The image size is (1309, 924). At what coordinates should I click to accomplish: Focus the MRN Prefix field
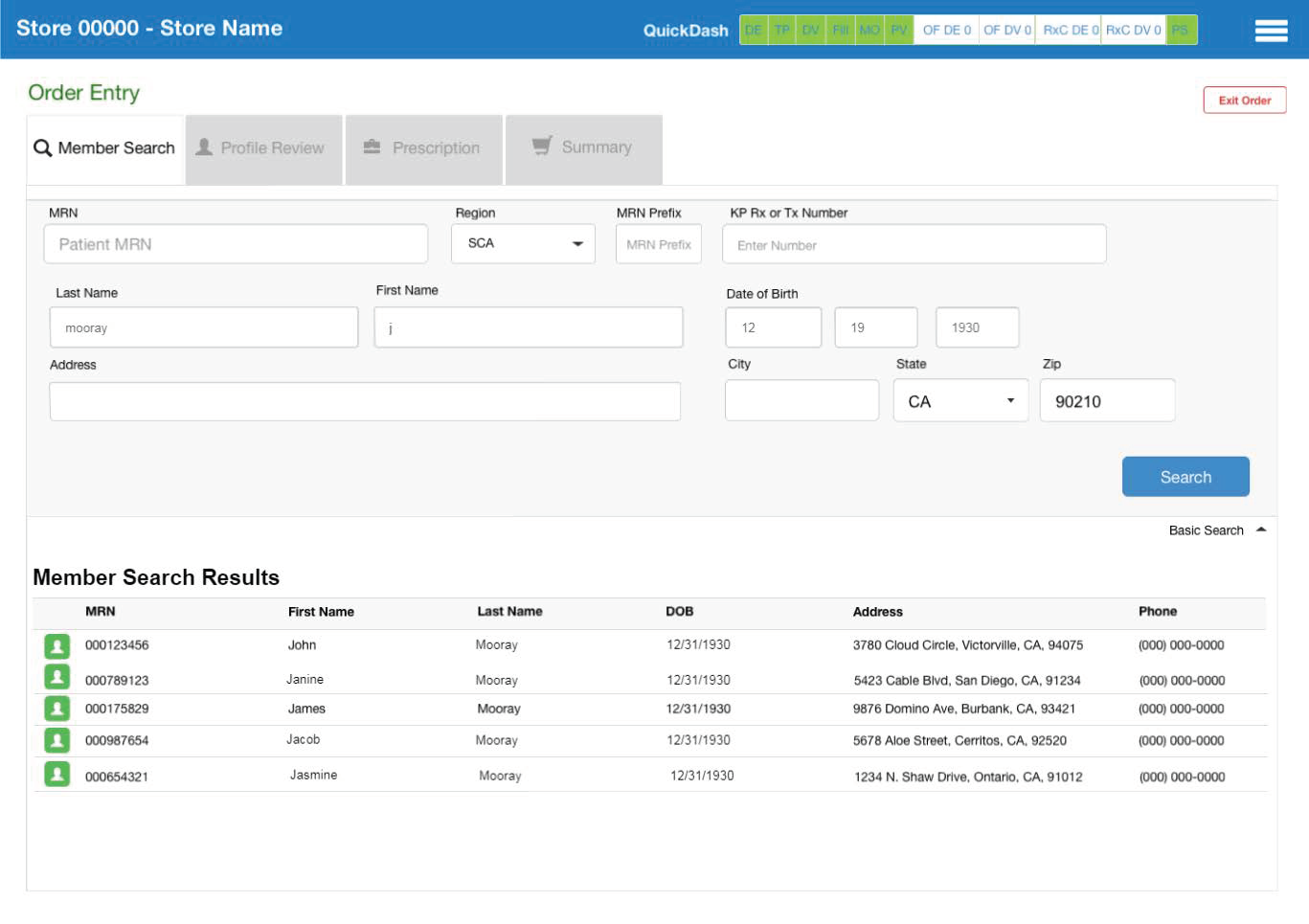pos(659,244)
